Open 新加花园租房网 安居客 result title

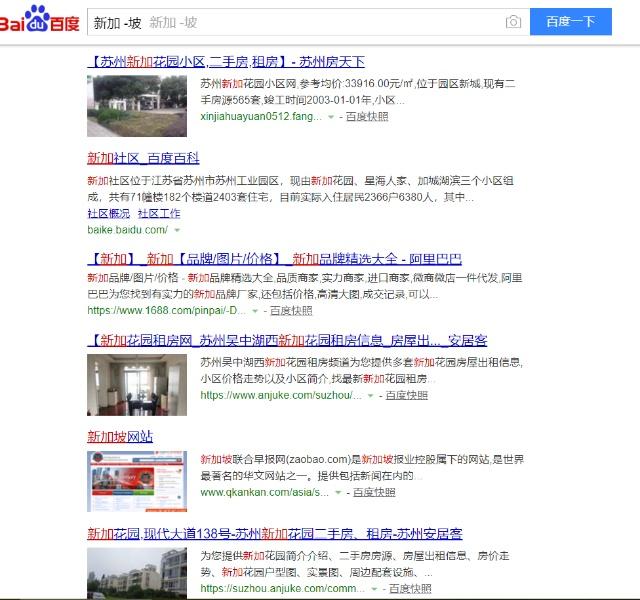[287, 340]
